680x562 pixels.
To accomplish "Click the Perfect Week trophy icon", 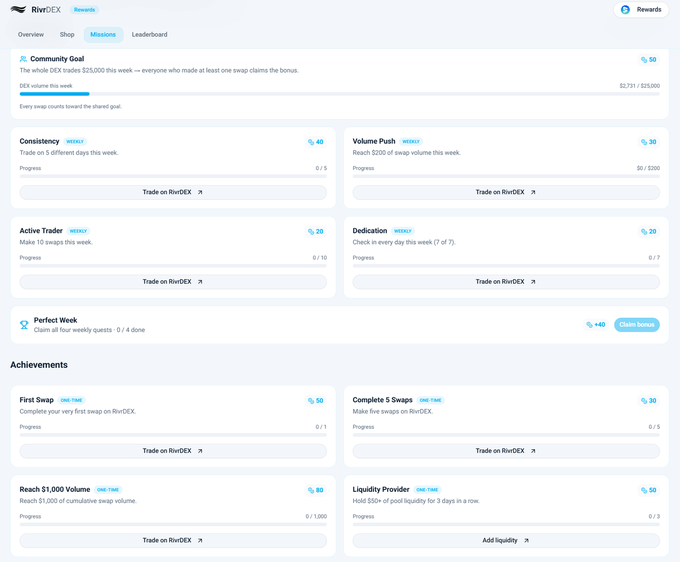I will click(24, 325).
